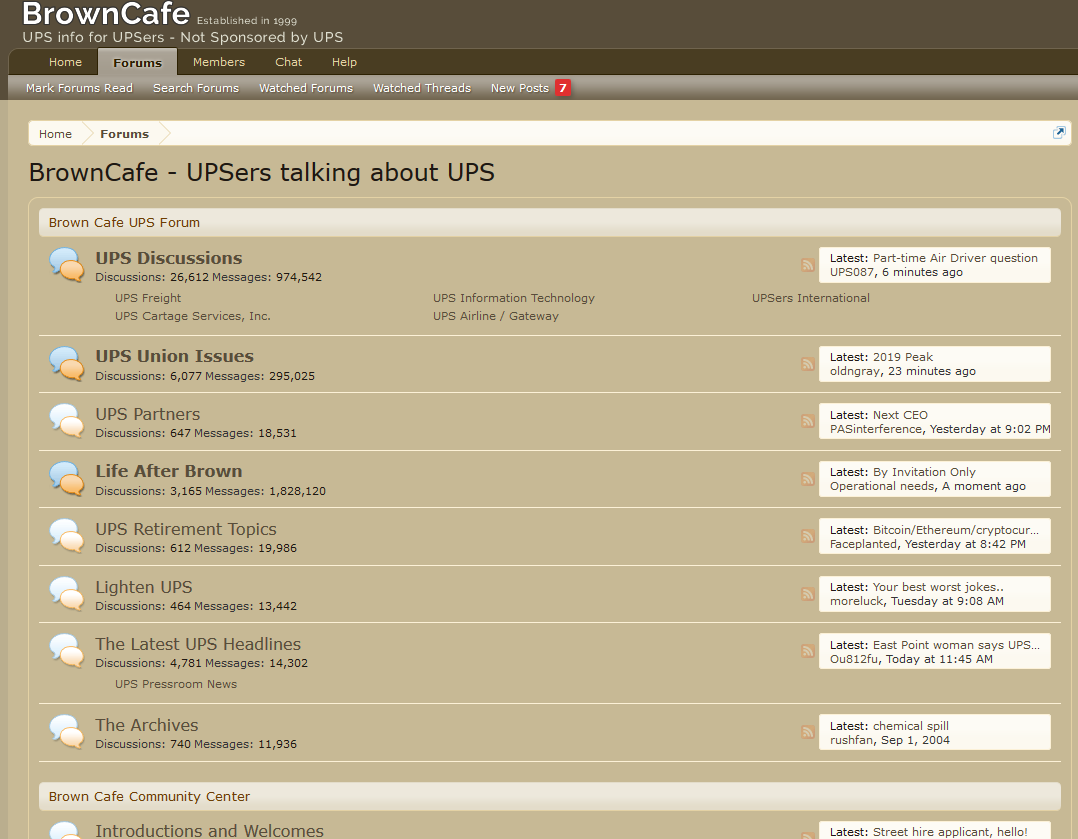
Task: Click the Lighten UPS forum status icon
Action: 67,593
